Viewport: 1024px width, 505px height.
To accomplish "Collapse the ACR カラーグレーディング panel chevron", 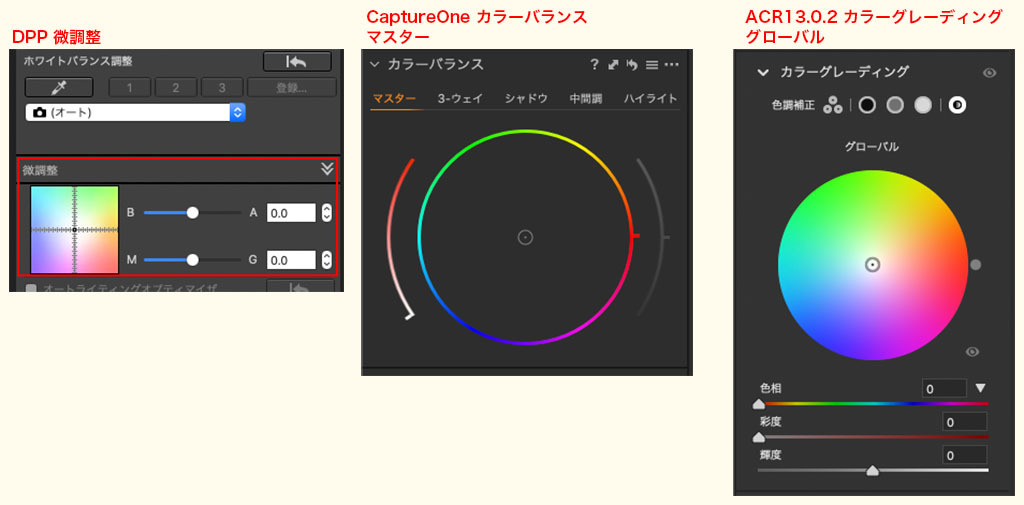I will click(763, 72).
